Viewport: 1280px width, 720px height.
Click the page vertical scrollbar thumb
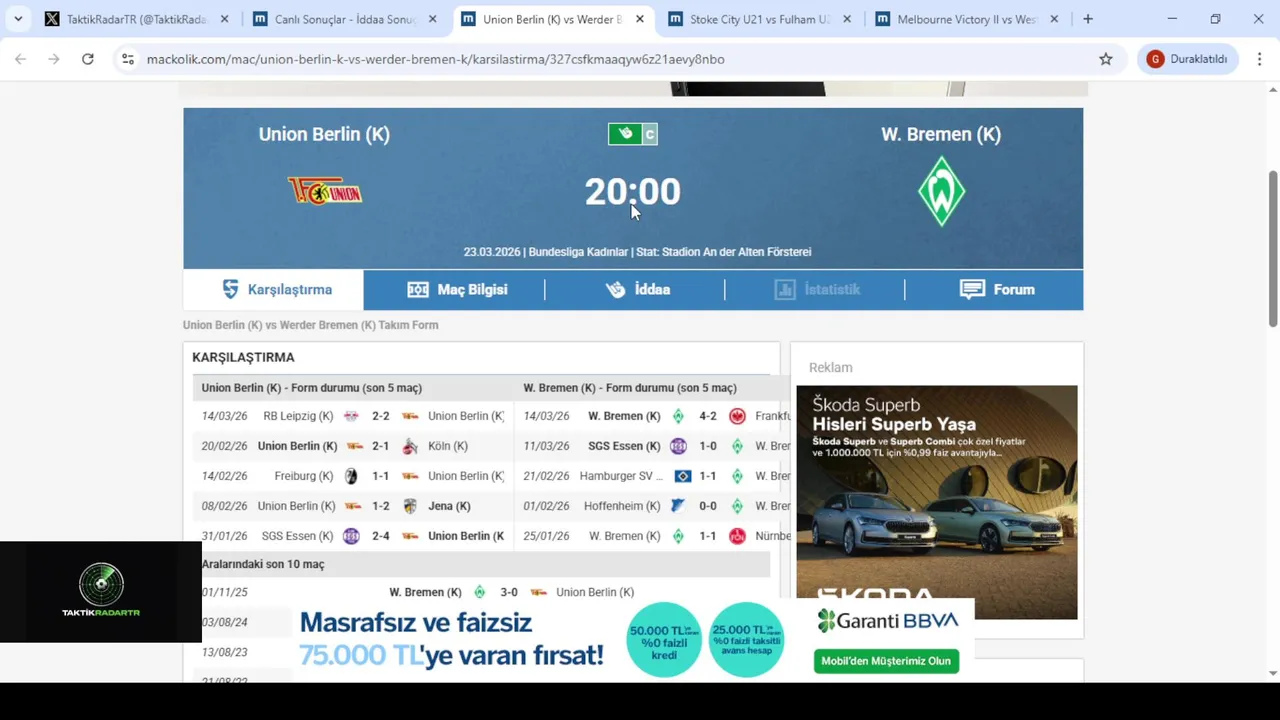(x=1273, y=248)
